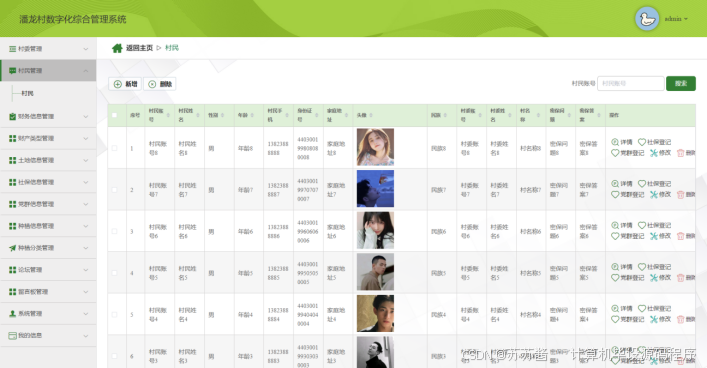The image size is (707, 368).
Task: Click 修改 tools icon in row 1
Action: coord(654,153)
